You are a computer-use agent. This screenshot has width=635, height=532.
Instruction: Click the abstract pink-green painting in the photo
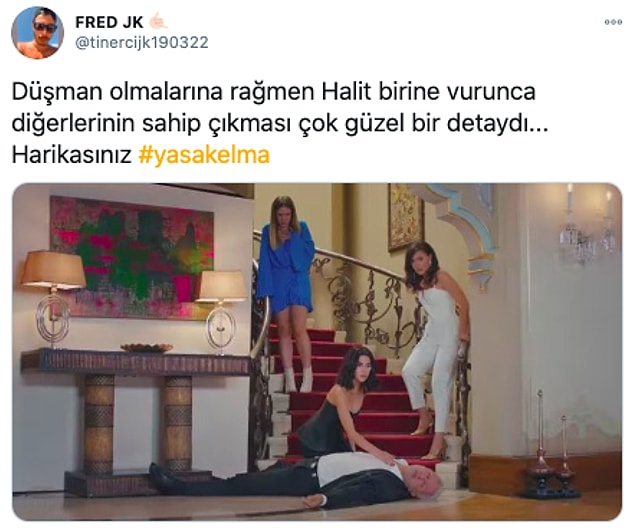tap(132, 257)
